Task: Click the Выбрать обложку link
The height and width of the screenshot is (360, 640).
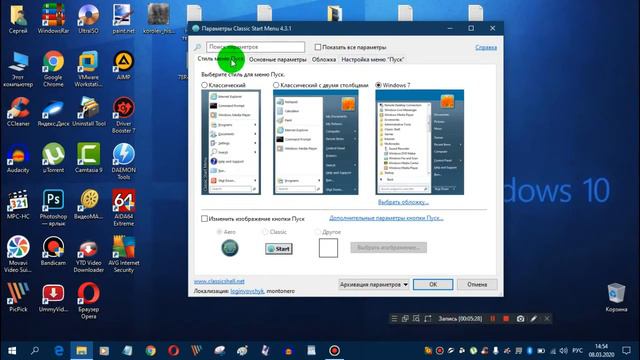Action: 403,202
